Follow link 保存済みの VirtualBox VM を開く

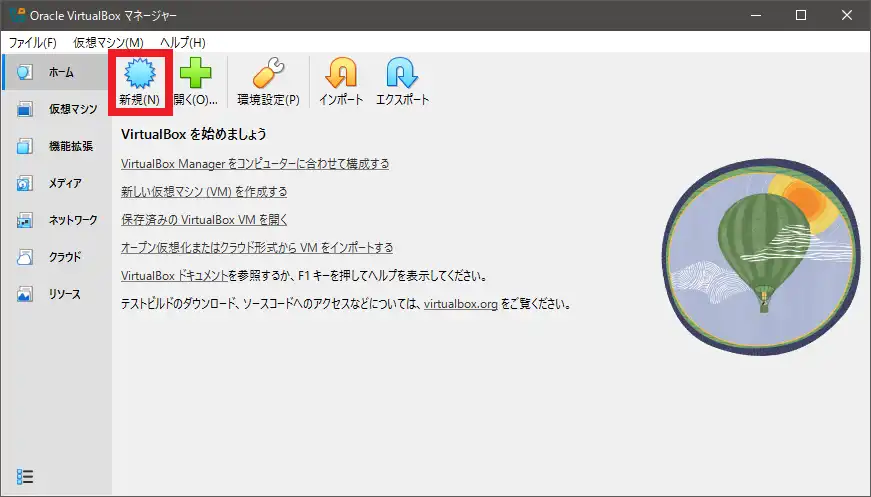tap(204, 219)
